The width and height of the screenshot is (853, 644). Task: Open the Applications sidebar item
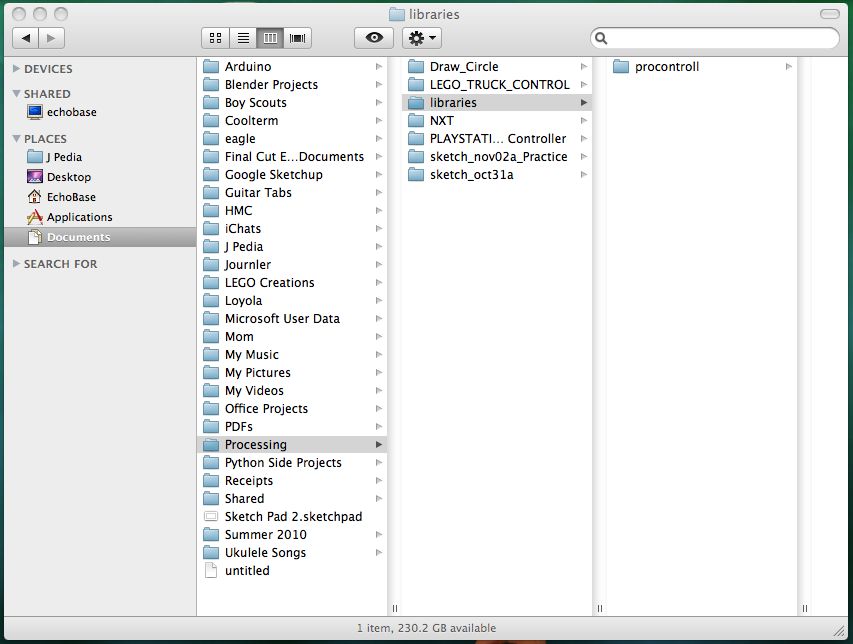pos(79,217)
